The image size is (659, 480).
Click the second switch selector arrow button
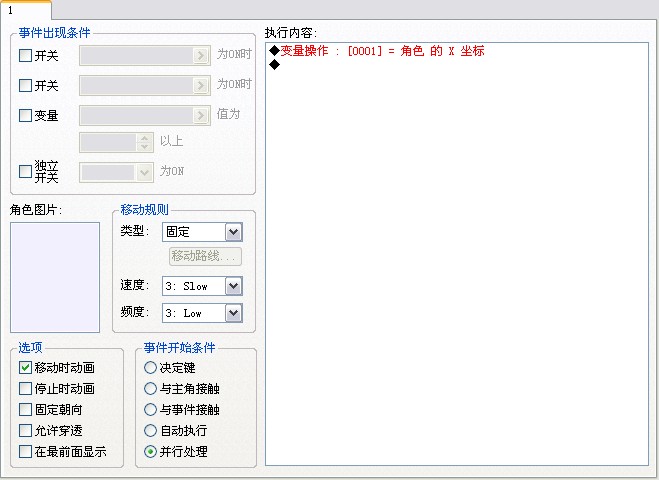(201, 85)
